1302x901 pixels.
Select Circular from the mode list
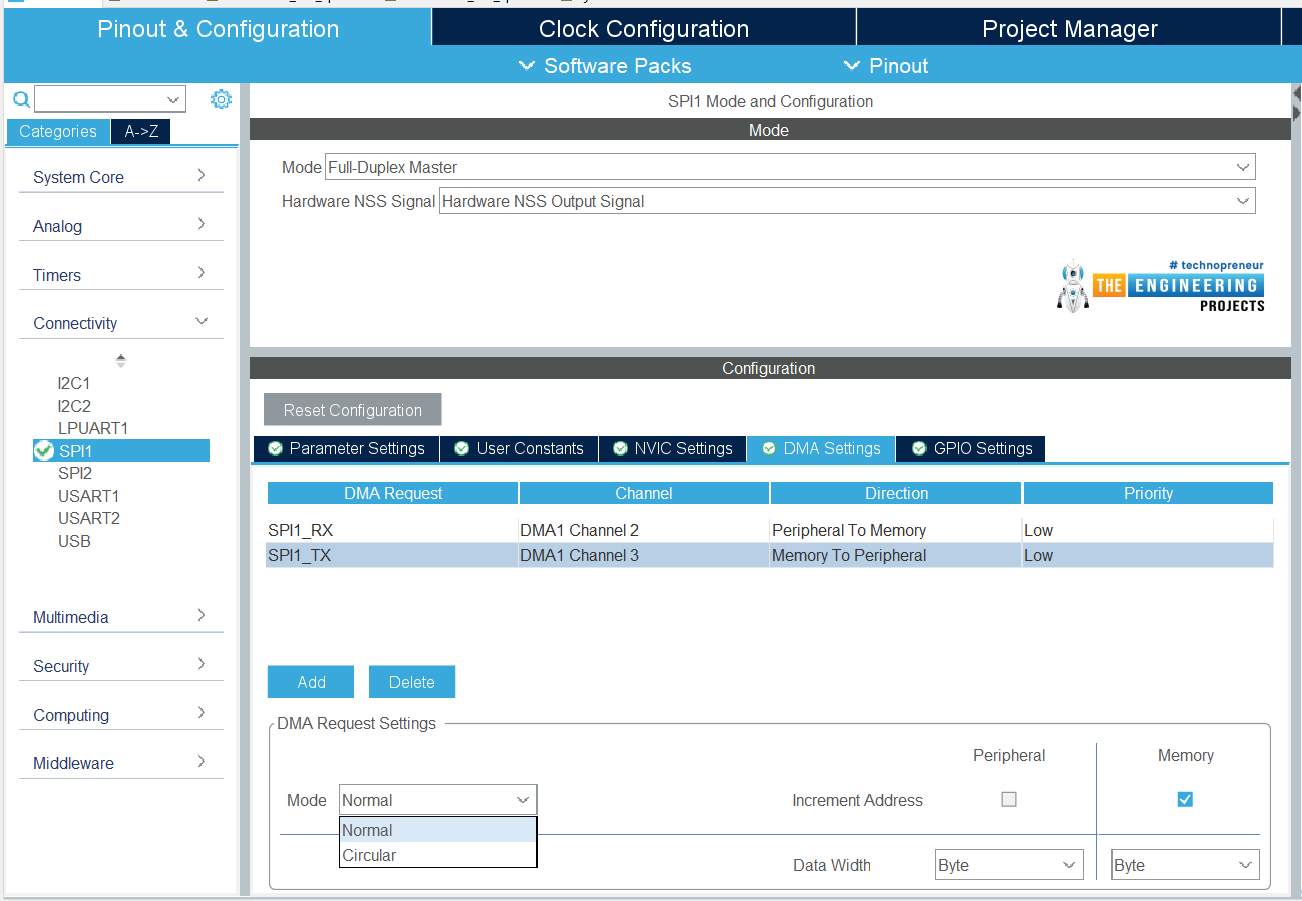point(438,855)
